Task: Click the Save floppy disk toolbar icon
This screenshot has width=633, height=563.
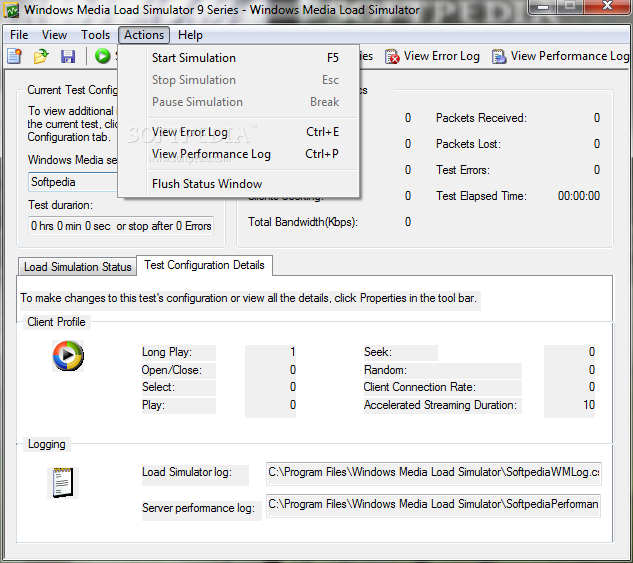Action: pos(68,56)
